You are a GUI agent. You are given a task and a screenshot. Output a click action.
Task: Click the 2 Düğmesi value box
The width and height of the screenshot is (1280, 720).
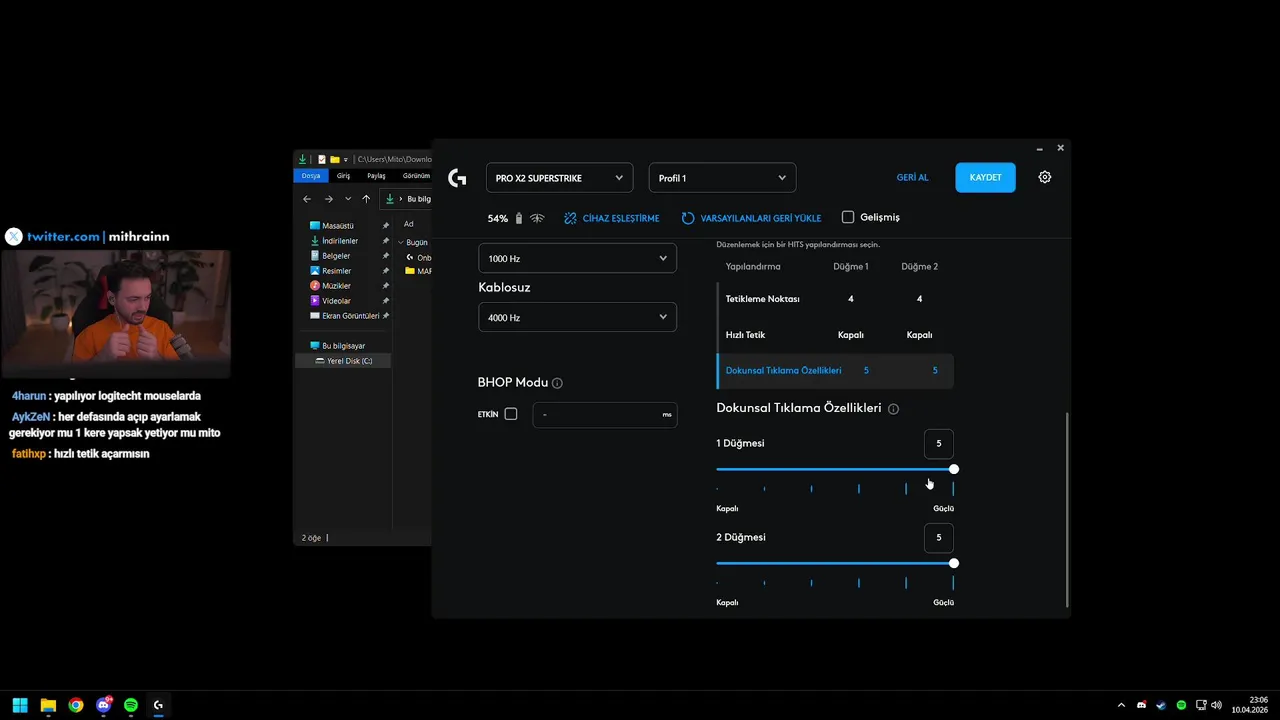[x=938, y=538]
